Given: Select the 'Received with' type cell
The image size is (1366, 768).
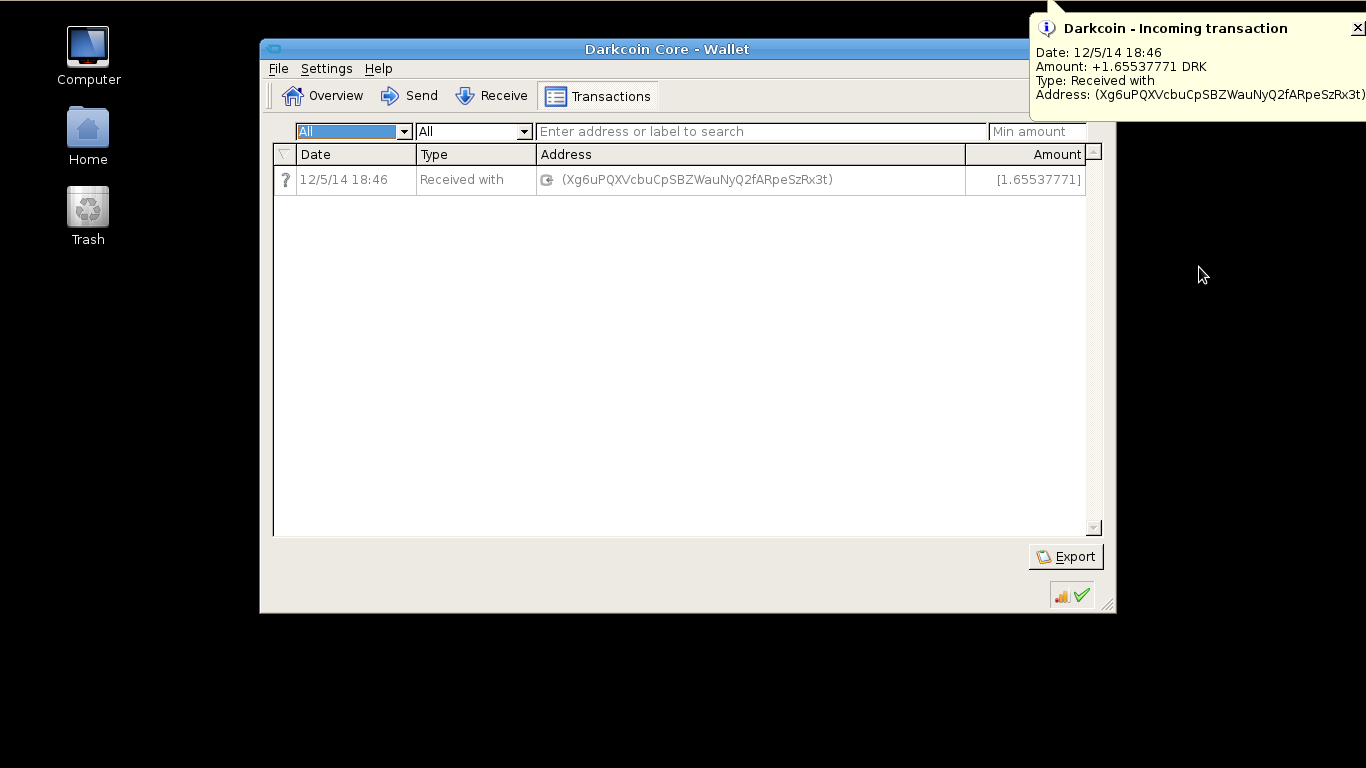Looking at the screenshot, I should [476, 180].
